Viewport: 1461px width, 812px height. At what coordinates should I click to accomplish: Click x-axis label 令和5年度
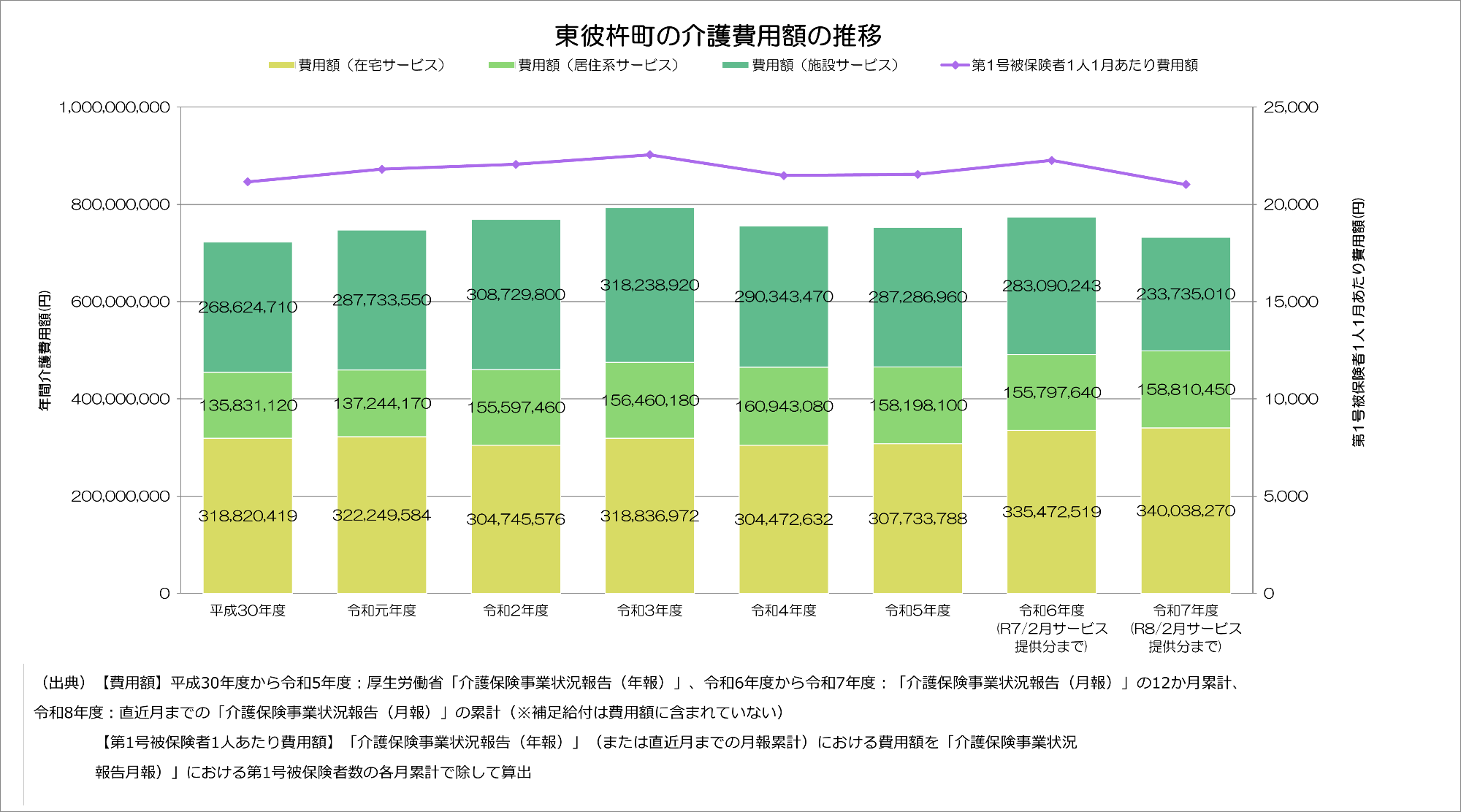point(918,610)
